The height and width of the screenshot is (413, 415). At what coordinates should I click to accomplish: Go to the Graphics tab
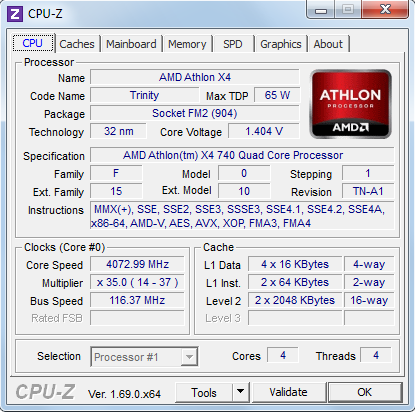point(281,44)
